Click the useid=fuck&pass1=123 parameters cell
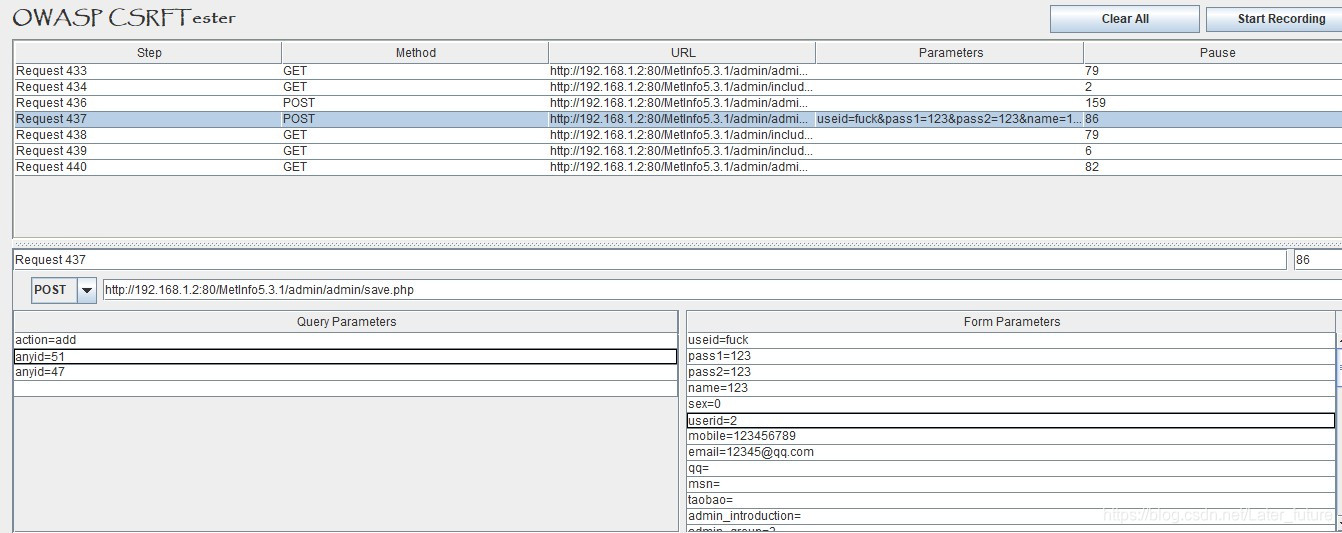This screenshot has height=533, width=1342. pos(949,119)
